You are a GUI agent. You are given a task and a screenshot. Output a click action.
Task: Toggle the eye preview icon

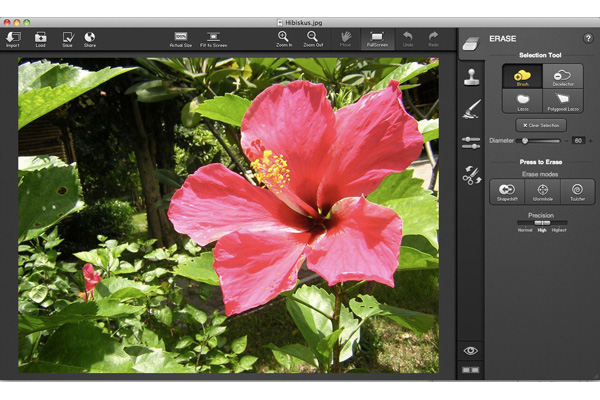click(471, 350)
